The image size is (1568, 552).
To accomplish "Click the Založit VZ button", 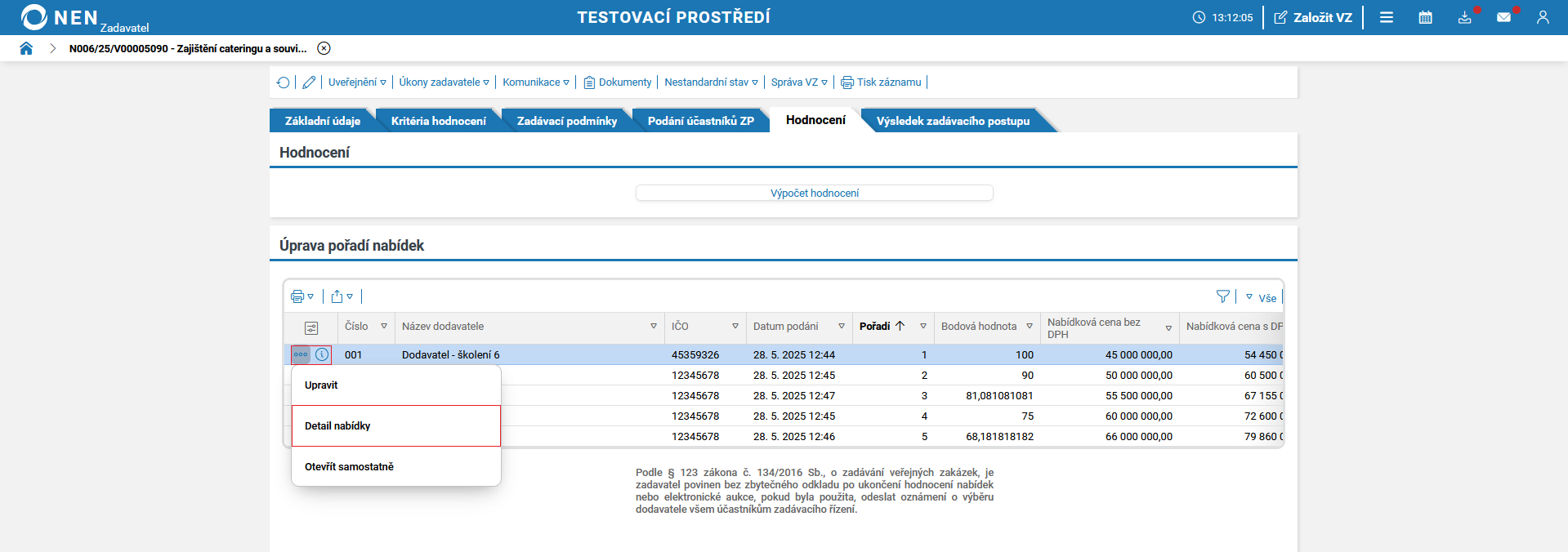I will point(1313,17).
